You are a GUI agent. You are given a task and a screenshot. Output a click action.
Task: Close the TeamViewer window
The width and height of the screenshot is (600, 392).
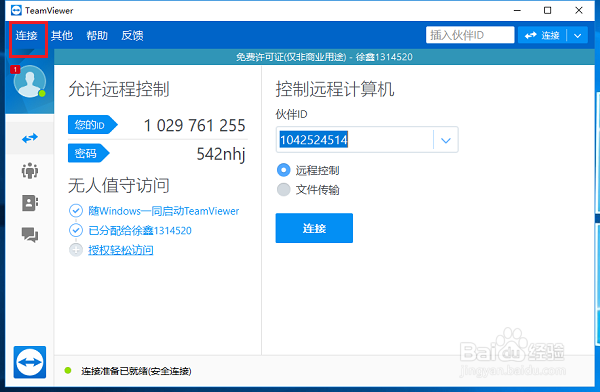pyautogui.click(x=579, y=10)
